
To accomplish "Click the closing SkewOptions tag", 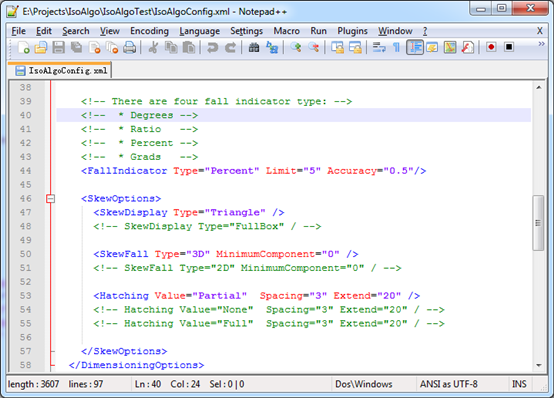I will click(x=124, y=351).
